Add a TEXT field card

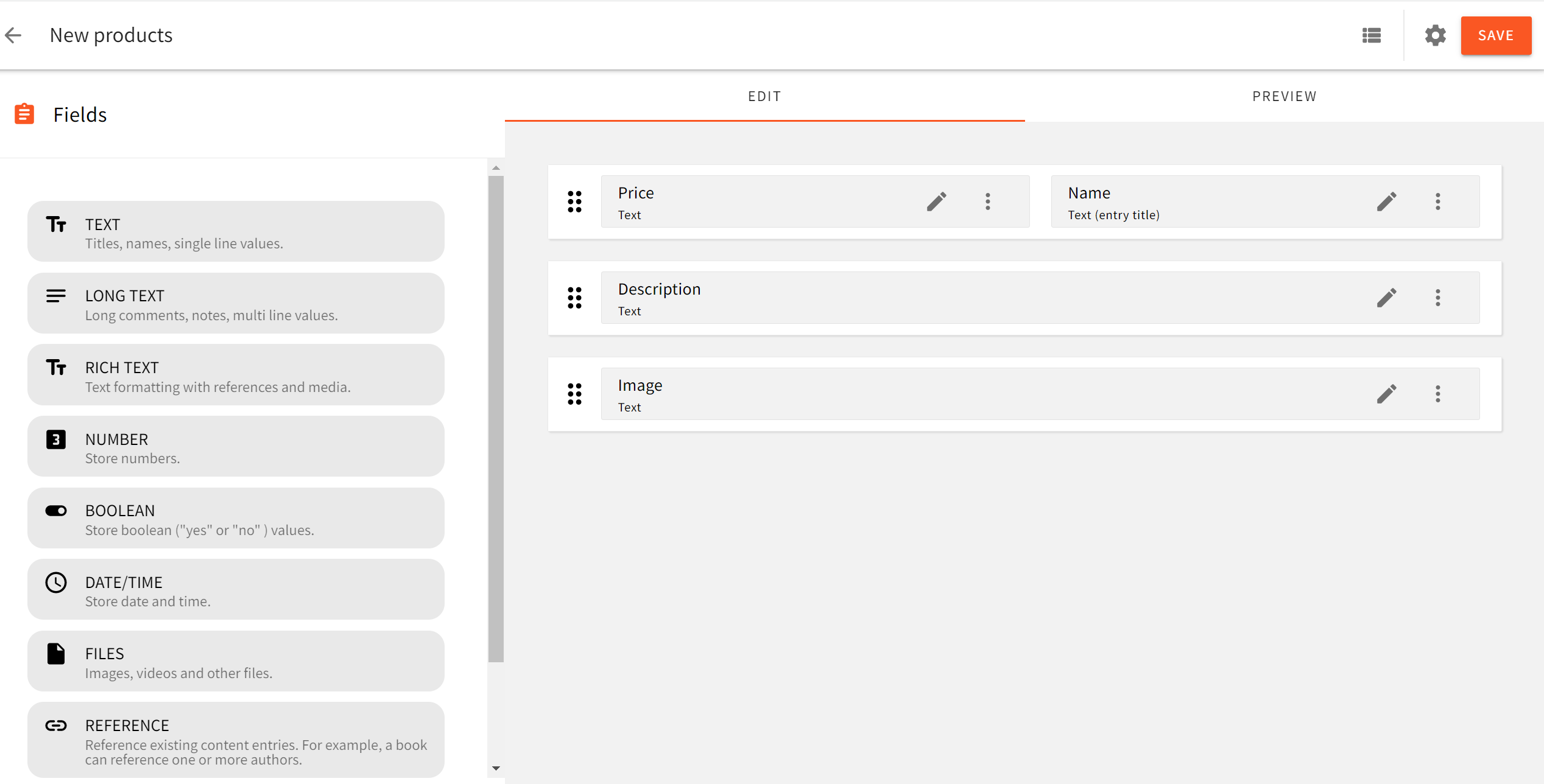point(236,231)
